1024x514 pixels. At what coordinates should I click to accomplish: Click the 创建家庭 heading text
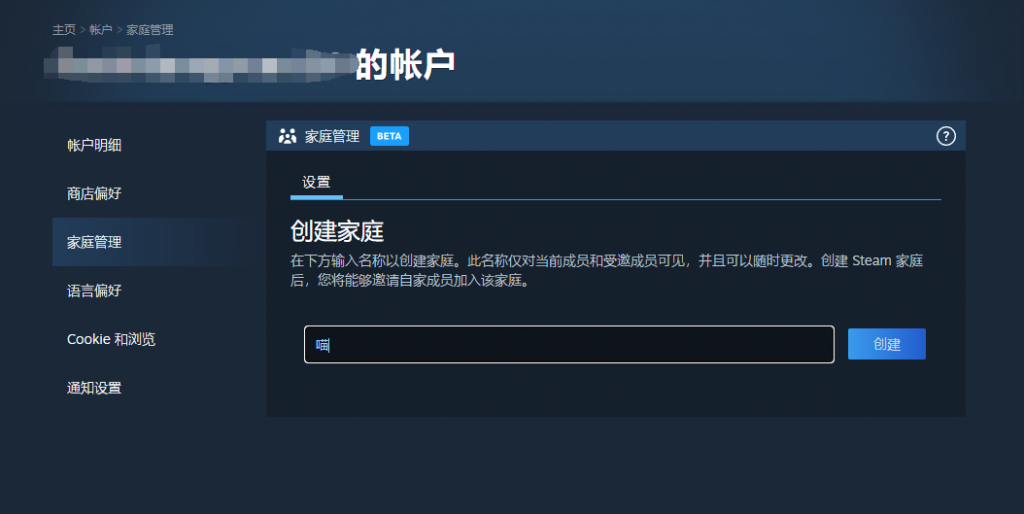(x=337, y=231)
